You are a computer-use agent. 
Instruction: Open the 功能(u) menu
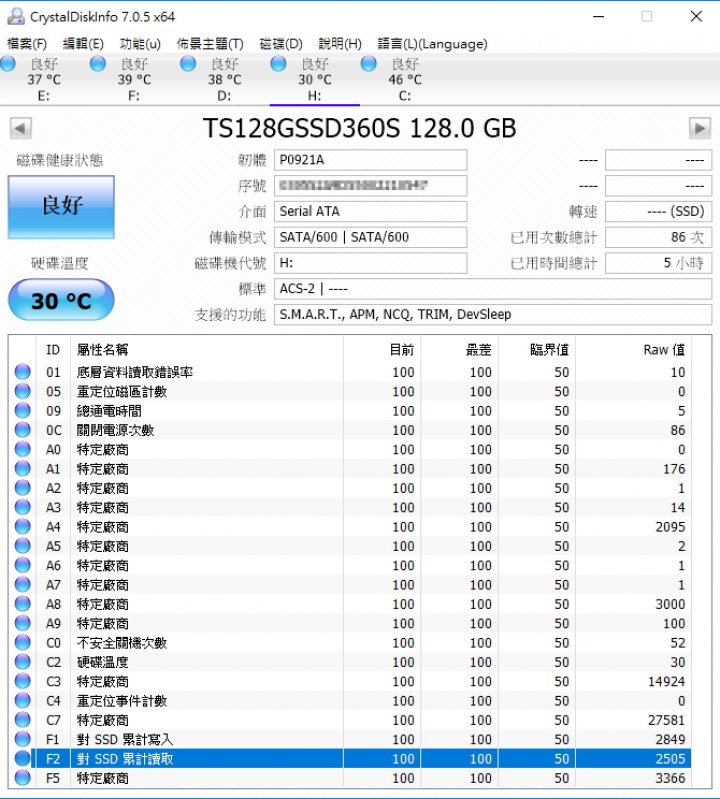point(140,44)
